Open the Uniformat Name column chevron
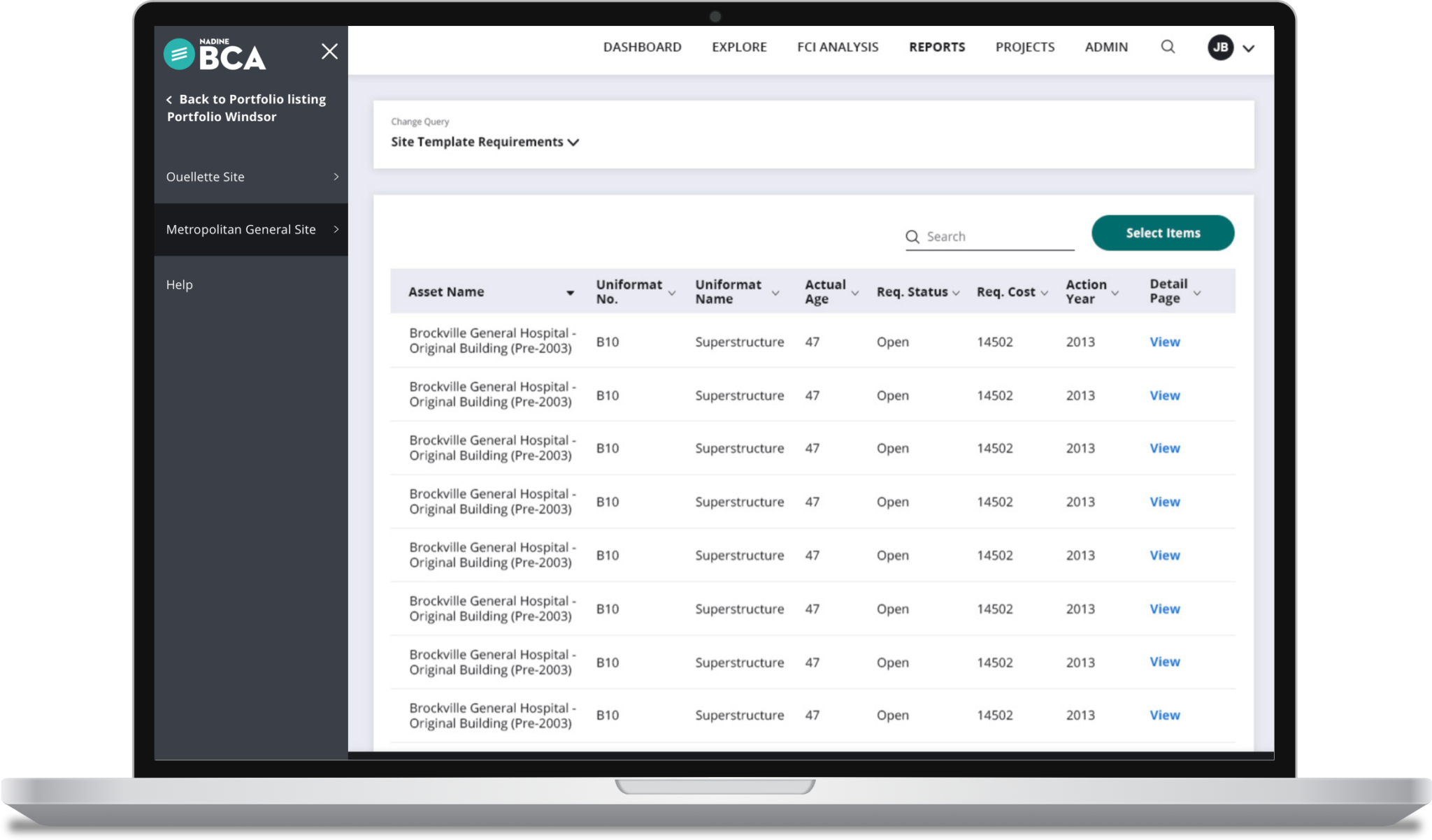This screenshot has height=840, width=1432. coord(775,293)
